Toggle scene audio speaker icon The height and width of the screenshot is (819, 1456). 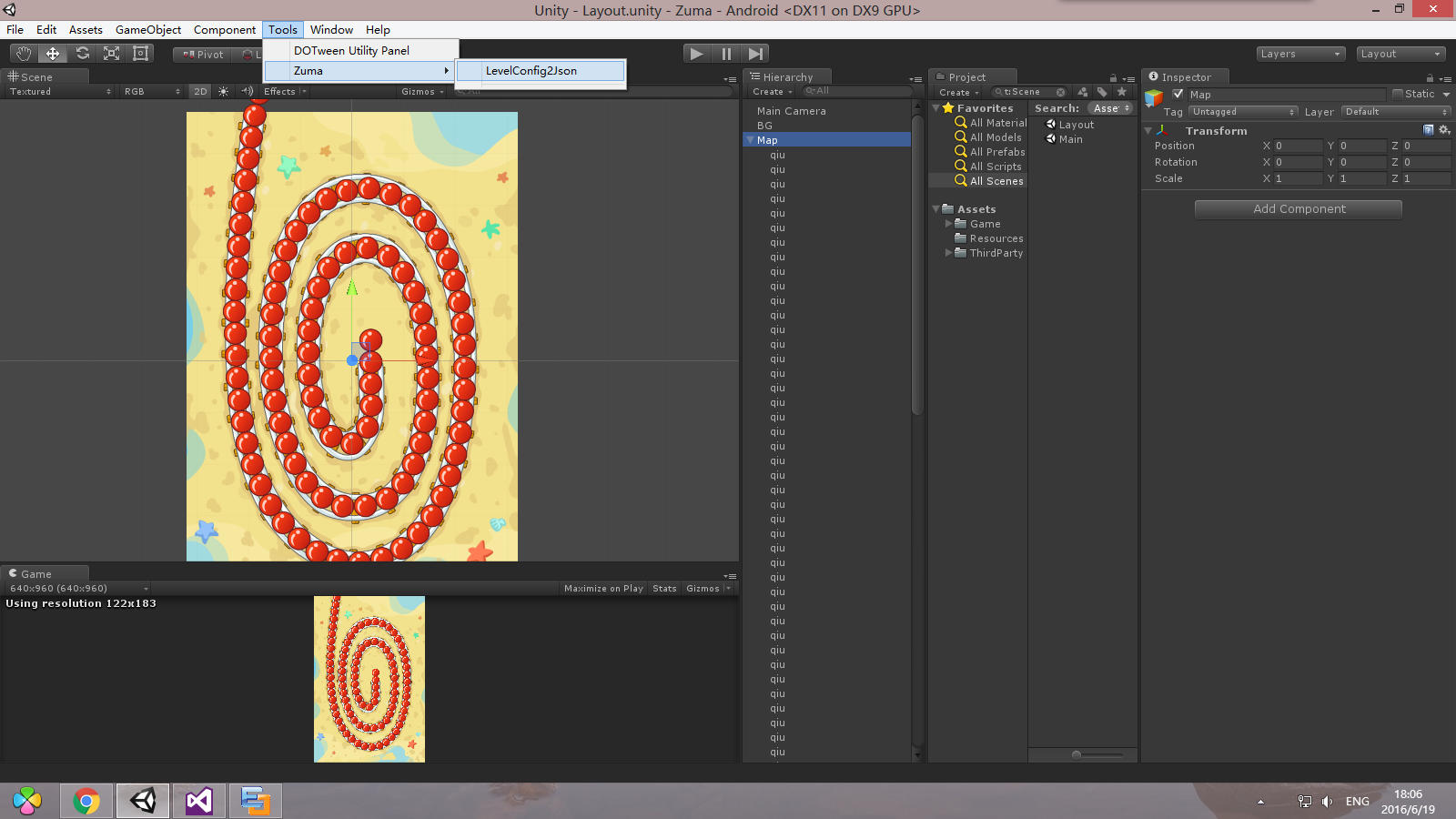pyautogui.click(x=247, y=92)
